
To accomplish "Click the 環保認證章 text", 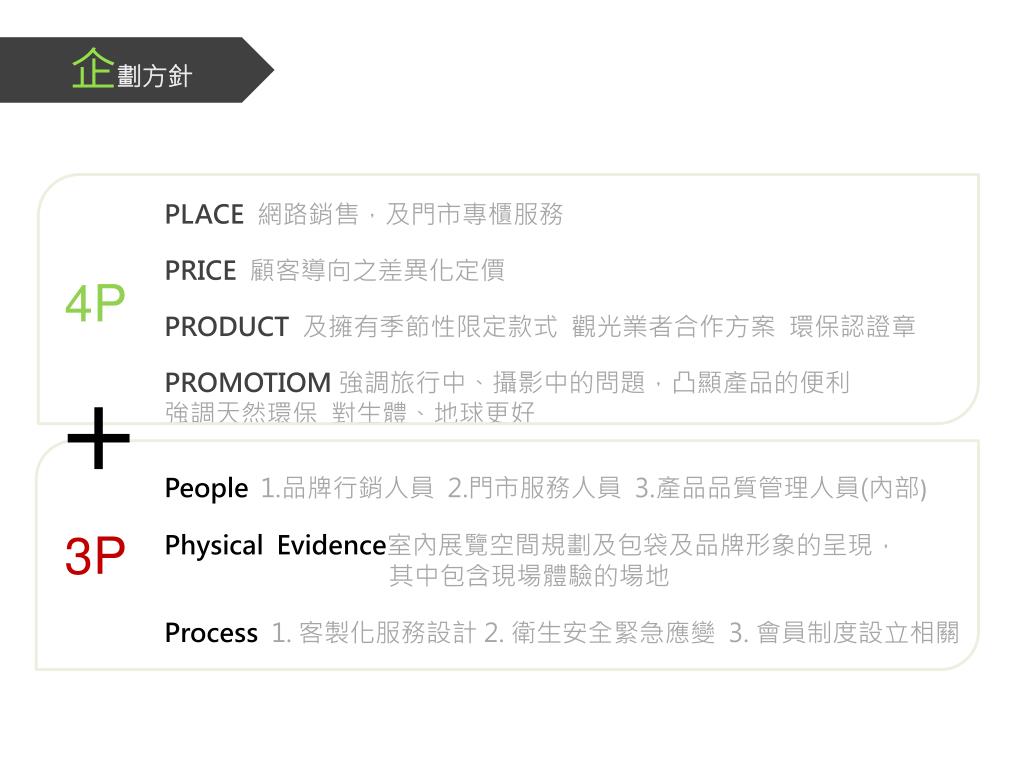I will pyautogui.click(x=852, y=327).
